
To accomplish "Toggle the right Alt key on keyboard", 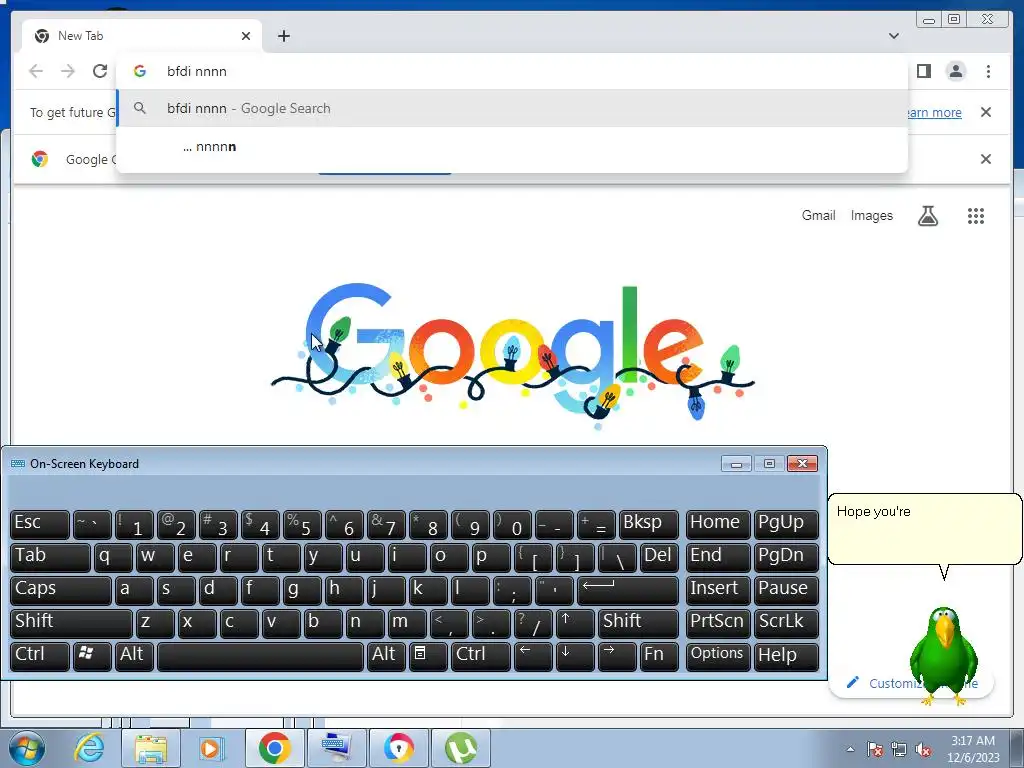I will pyautogui.click(x=385, y=656).
